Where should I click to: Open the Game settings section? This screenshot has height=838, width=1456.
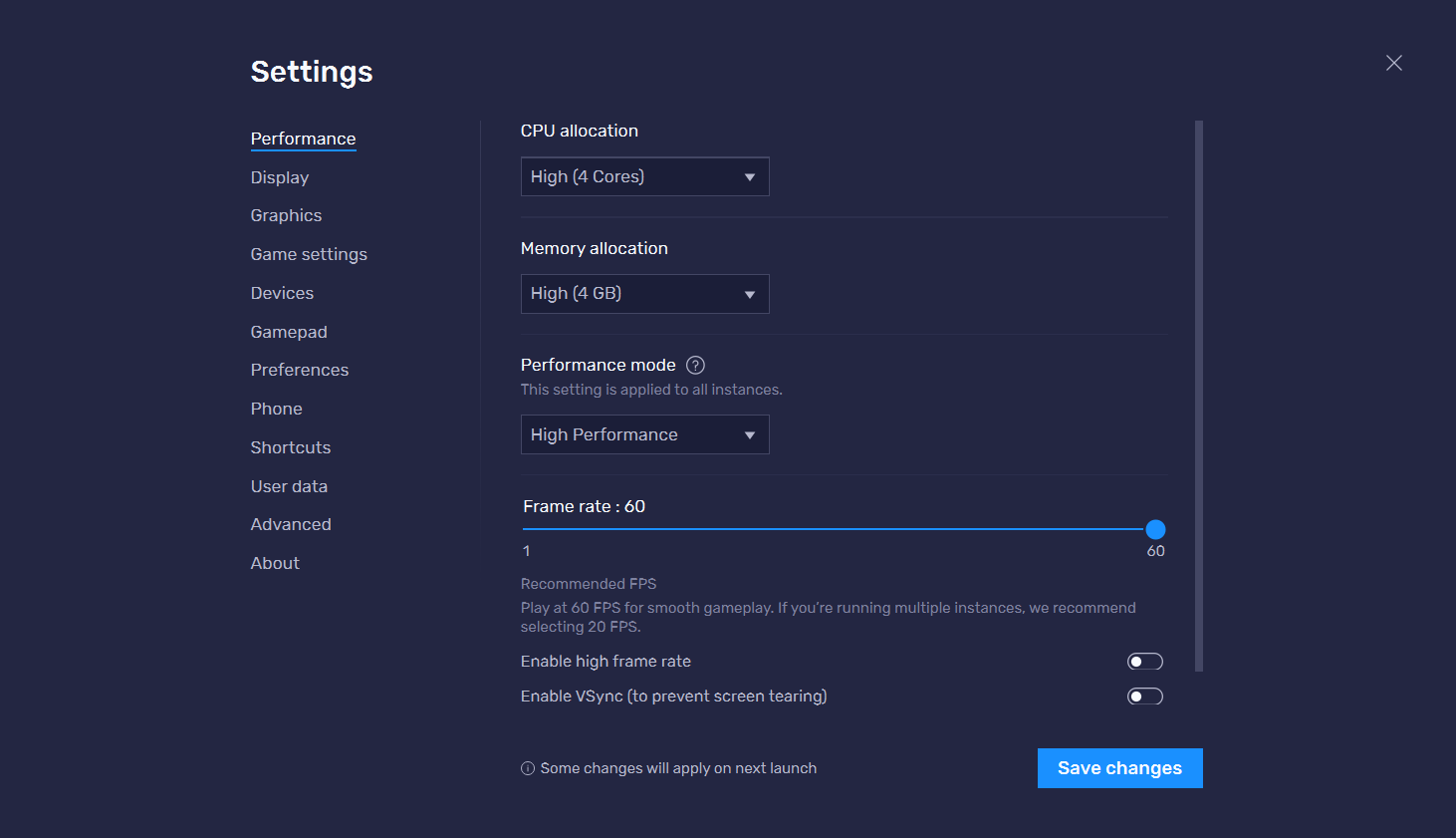coord(309,254)
